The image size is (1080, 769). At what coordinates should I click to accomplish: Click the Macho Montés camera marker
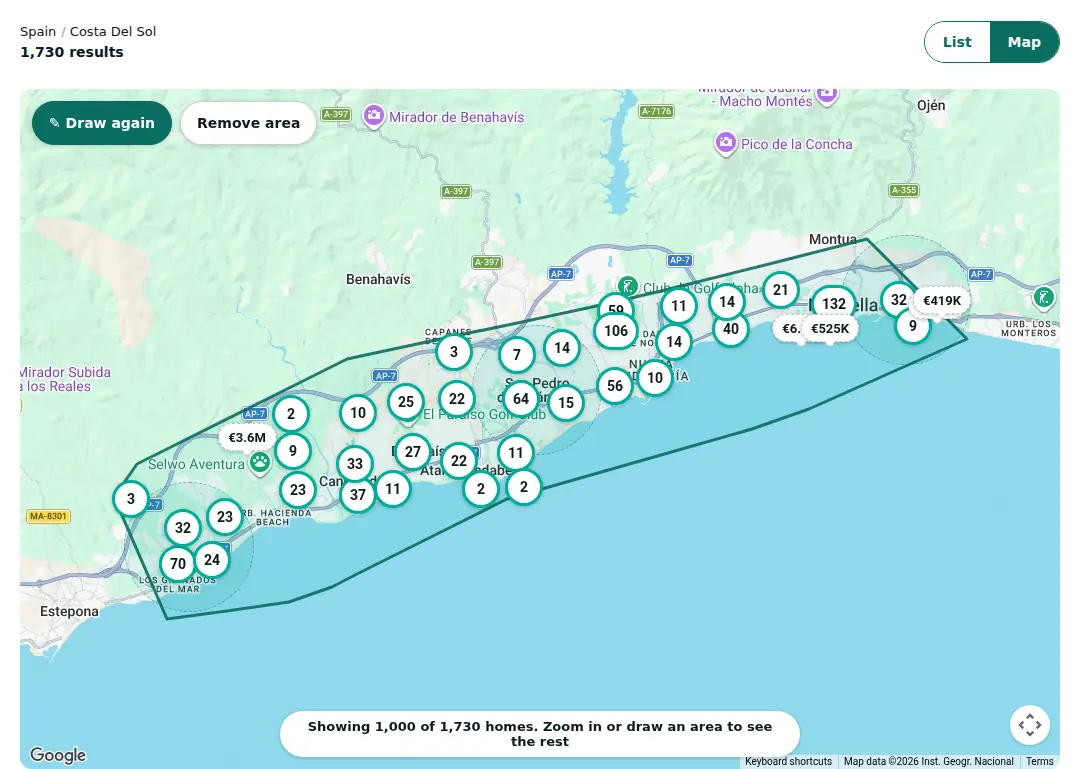[827, 94]
